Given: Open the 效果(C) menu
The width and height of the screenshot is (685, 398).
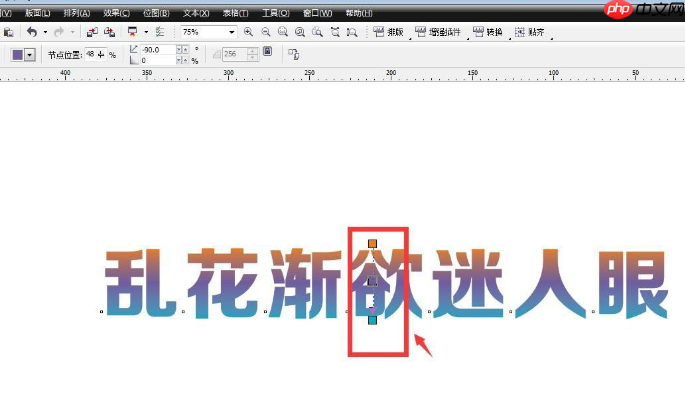Looking at the screenshot, I should pos(117,13).
